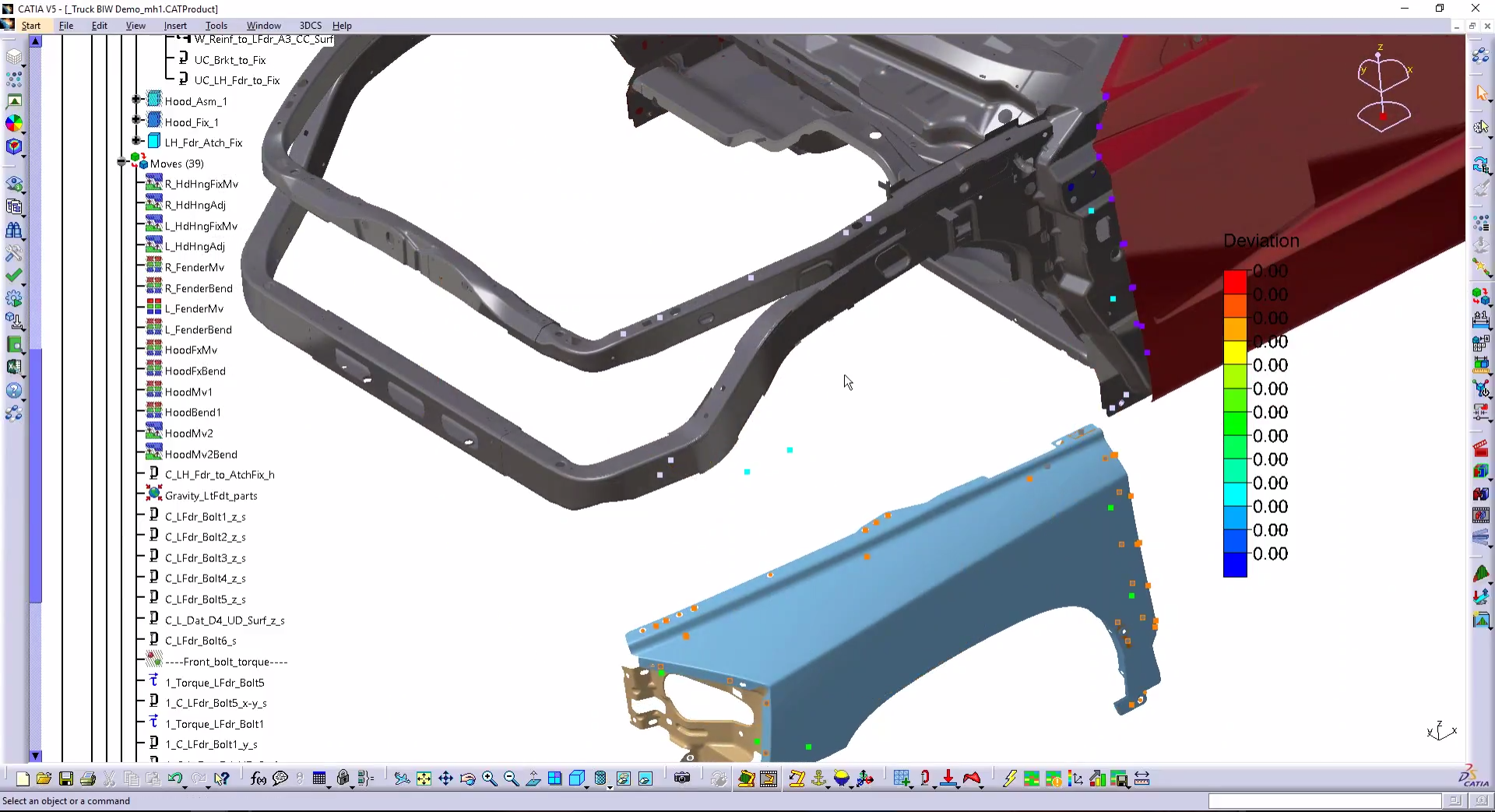The image size is (1495, 812).
Task: Select the Zoom In magnifier tool
Action: click(x=489, y=779)
